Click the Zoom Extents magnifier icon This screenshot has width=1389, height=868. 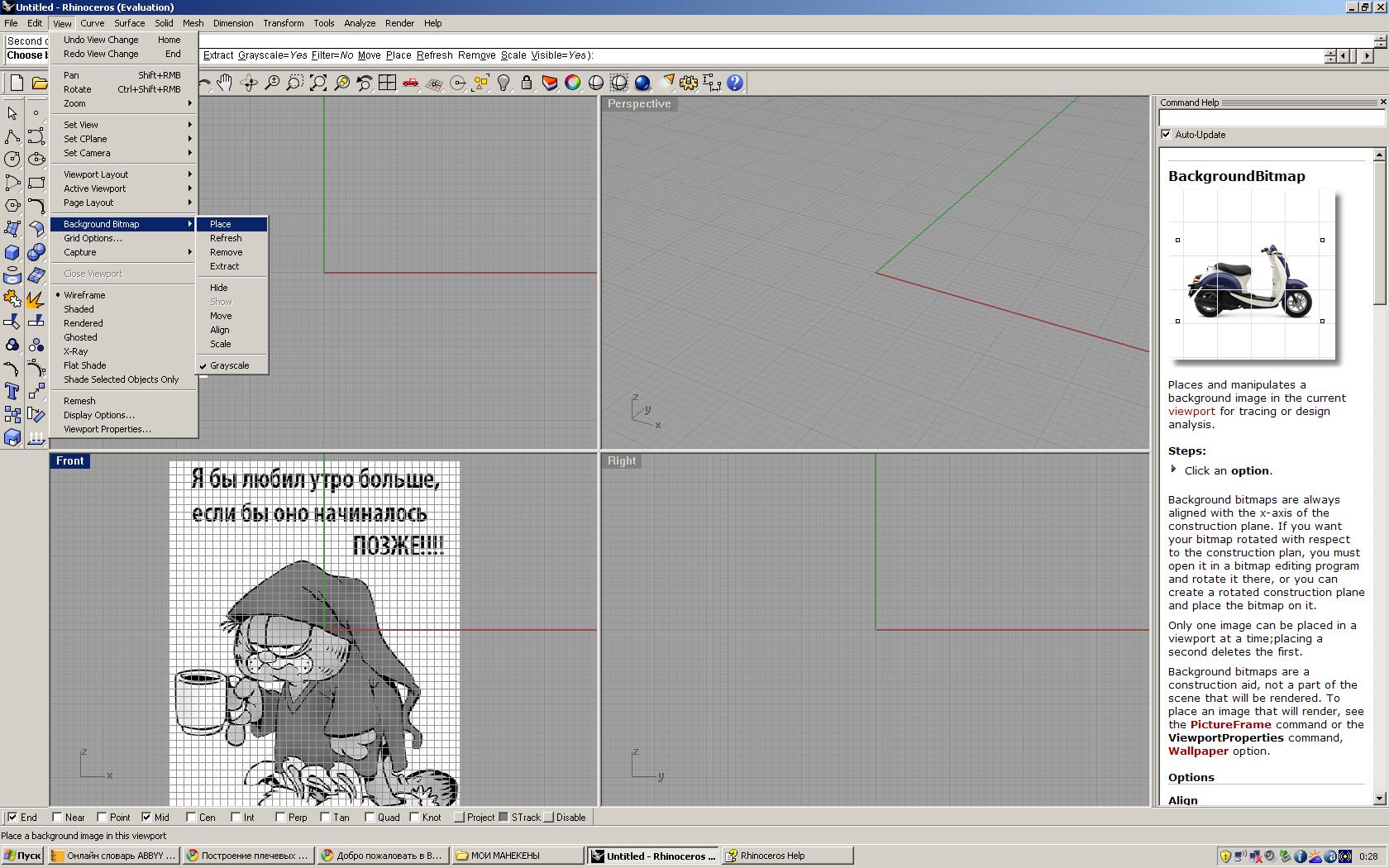(x=318, y=83)
